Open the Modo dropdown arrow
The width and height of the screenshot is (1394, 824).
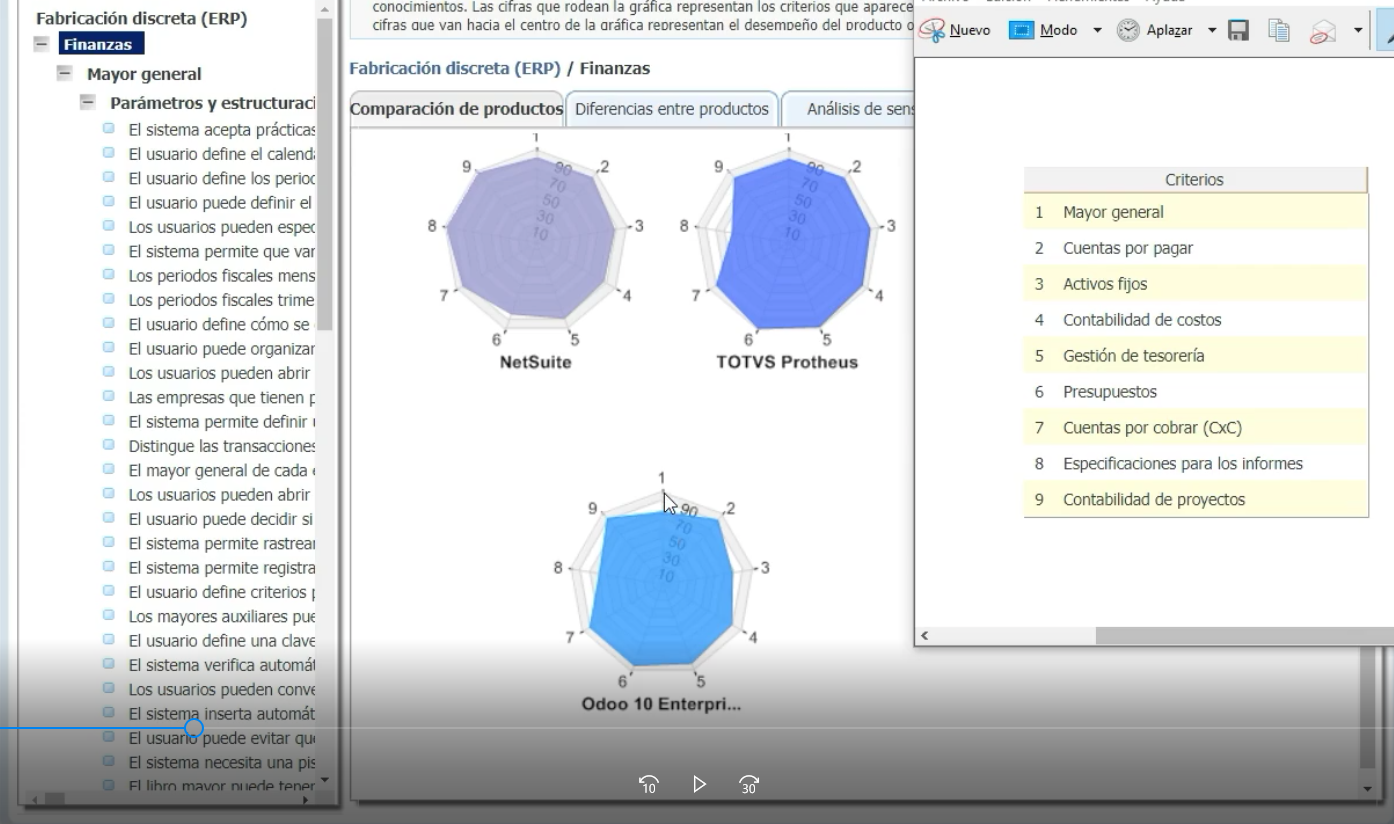click(1096, 31)
